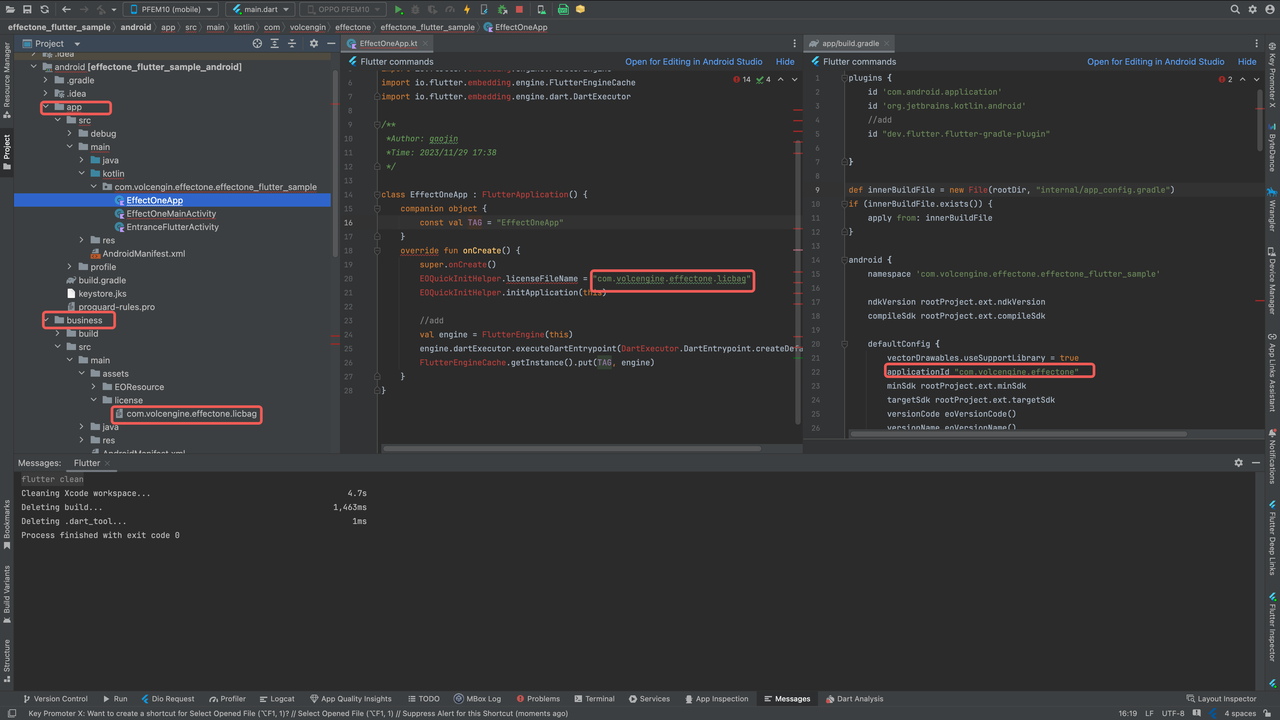
Task: Click the Debug bug icon
Action: pyautogui.click(x=415, y=9)
